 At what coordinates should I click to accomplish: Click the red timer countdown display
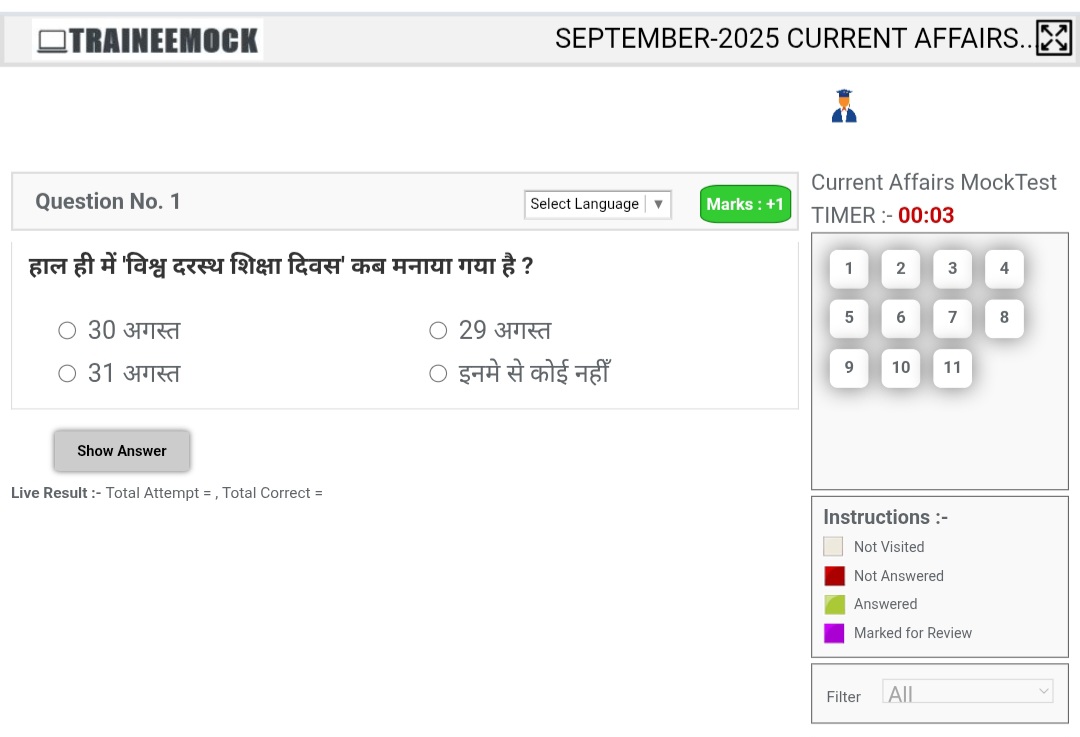pyautogui.click(x=926, y=215)
